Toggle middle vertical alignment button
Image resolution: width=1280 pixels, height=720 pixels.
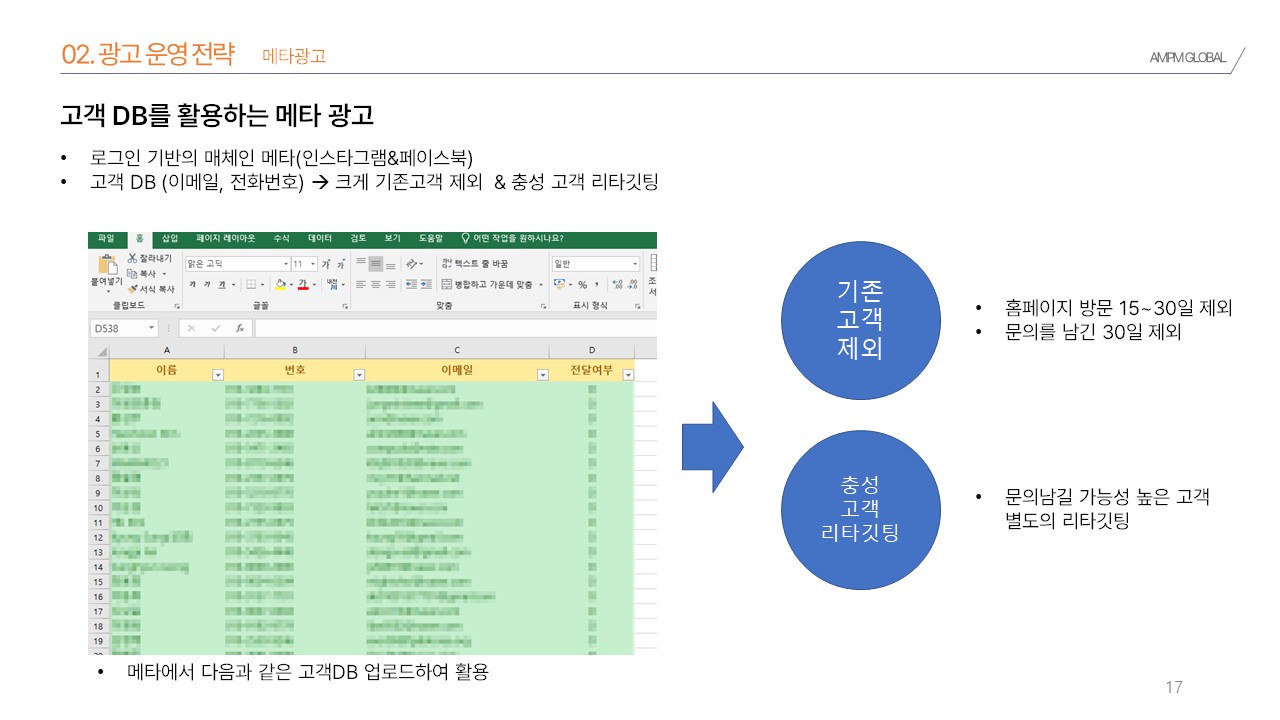pos(376,264)
